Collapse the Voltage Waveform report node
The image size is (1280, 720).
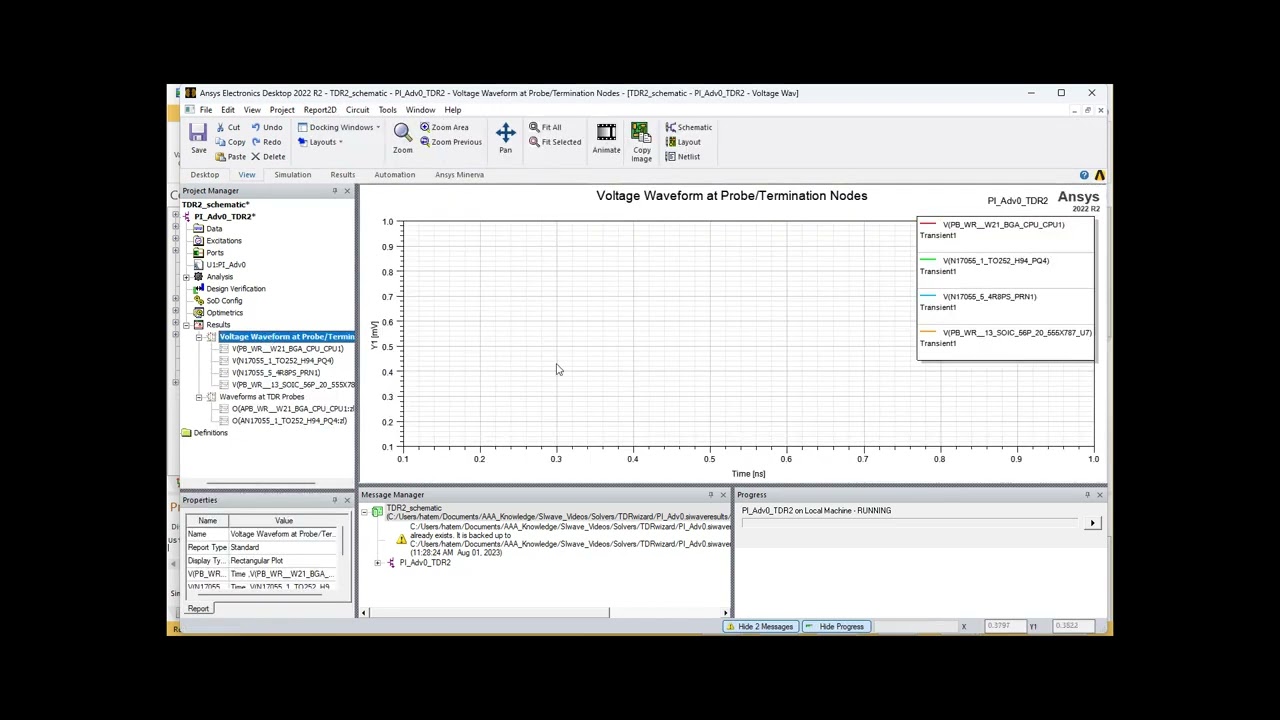pos(199,337)
